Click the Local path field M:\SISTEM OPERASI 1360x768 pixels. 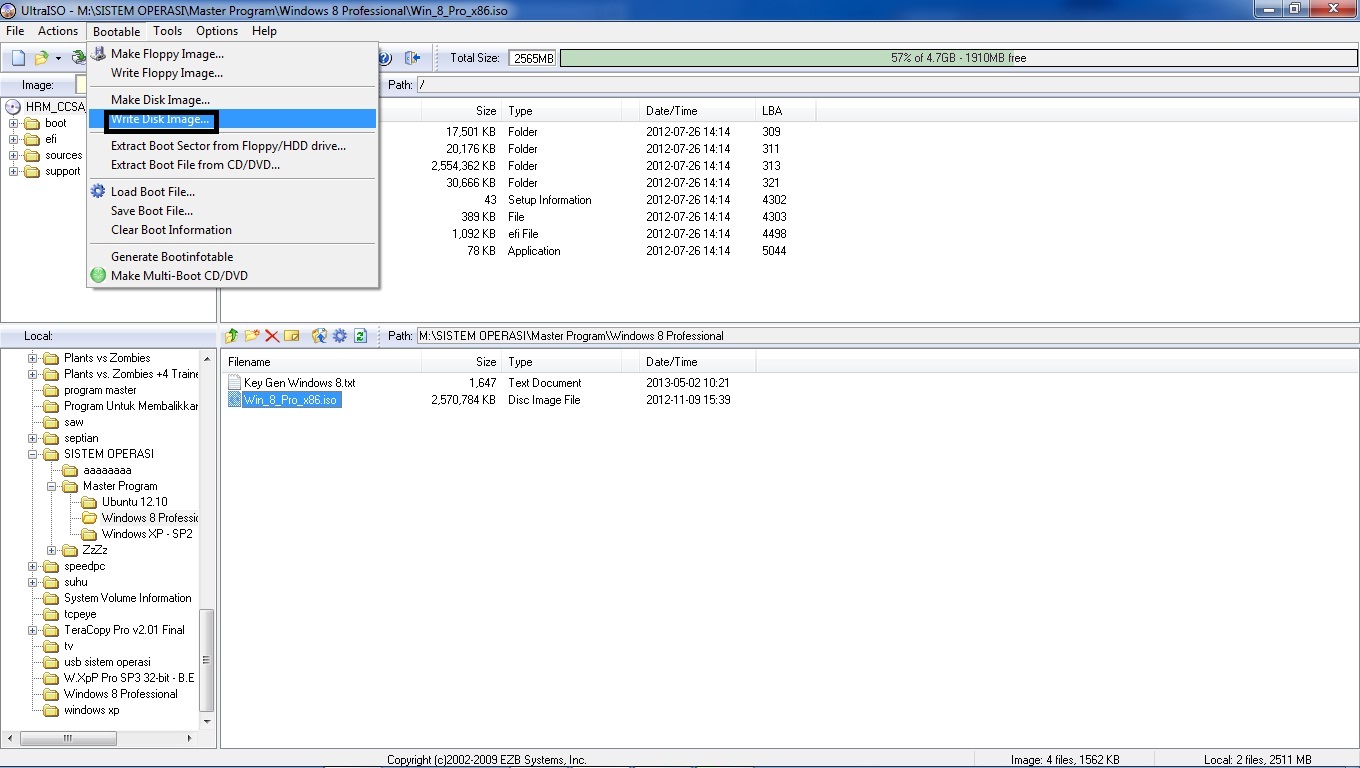click(x=887, y=336)
